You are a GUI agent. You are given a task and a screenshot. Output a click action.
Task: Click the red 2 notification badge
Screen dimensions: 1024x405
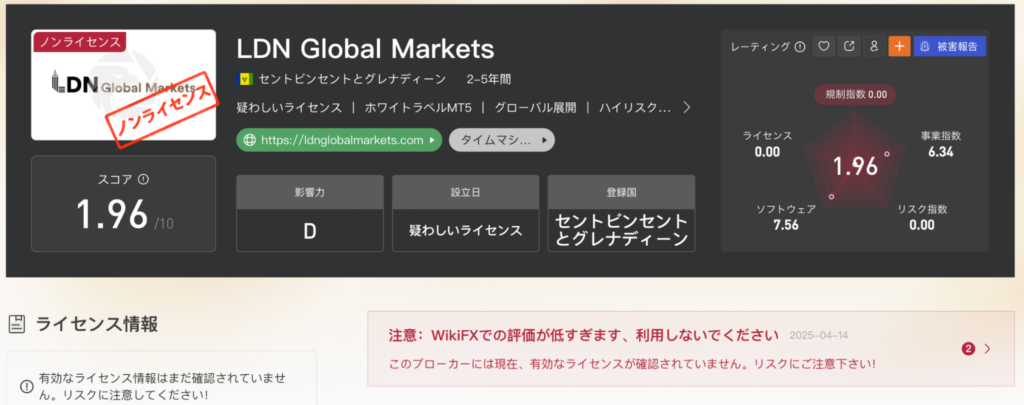(968, 349)
